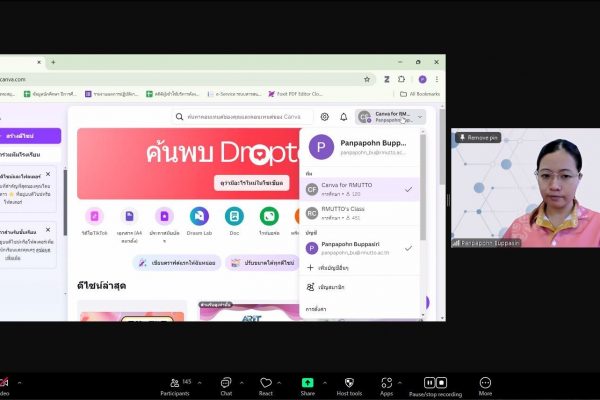The height and width of the screenshot is (400, 600).
Task: Click the account menu scrollbar
Action: [x=423, y=188]
